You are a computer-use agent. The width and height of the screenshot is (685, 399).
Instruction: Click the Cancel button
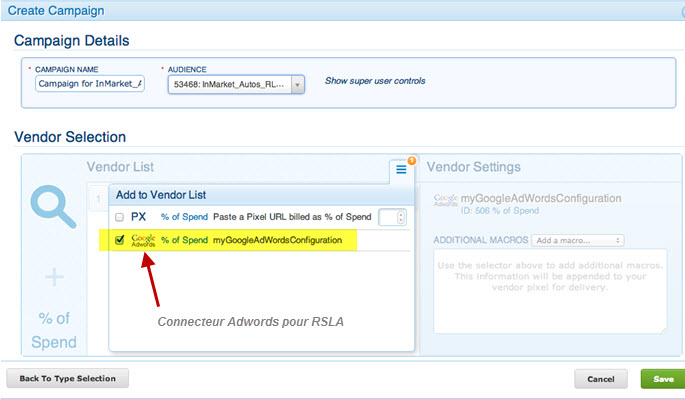coord(601,379)
